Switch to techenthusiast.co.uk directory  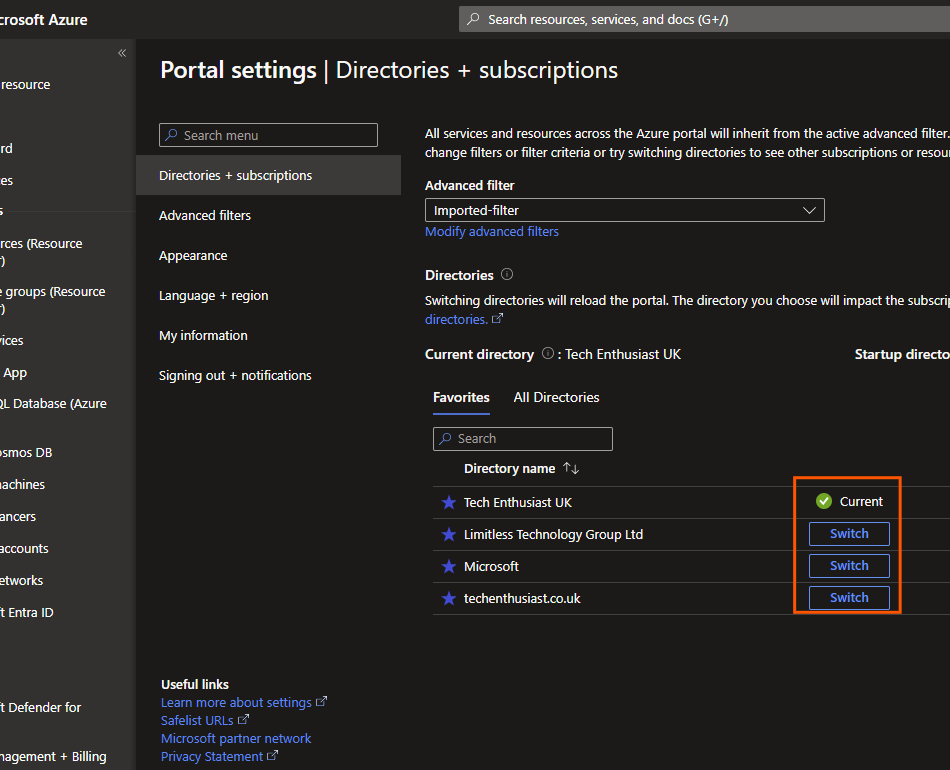[849, 598]
